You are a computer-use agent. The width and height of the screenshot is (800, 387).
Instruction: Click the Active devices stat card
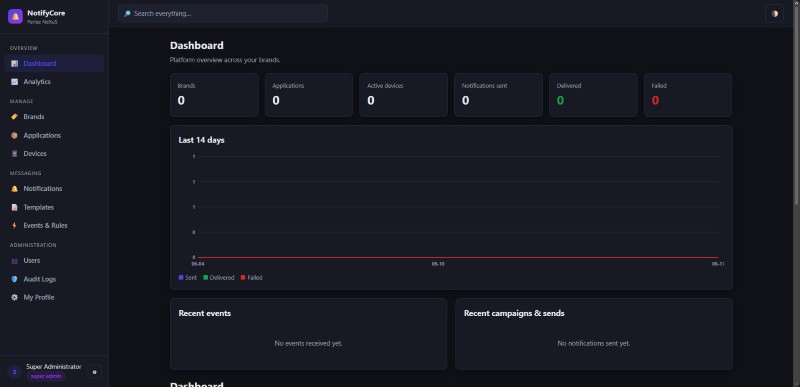(404, 95)
